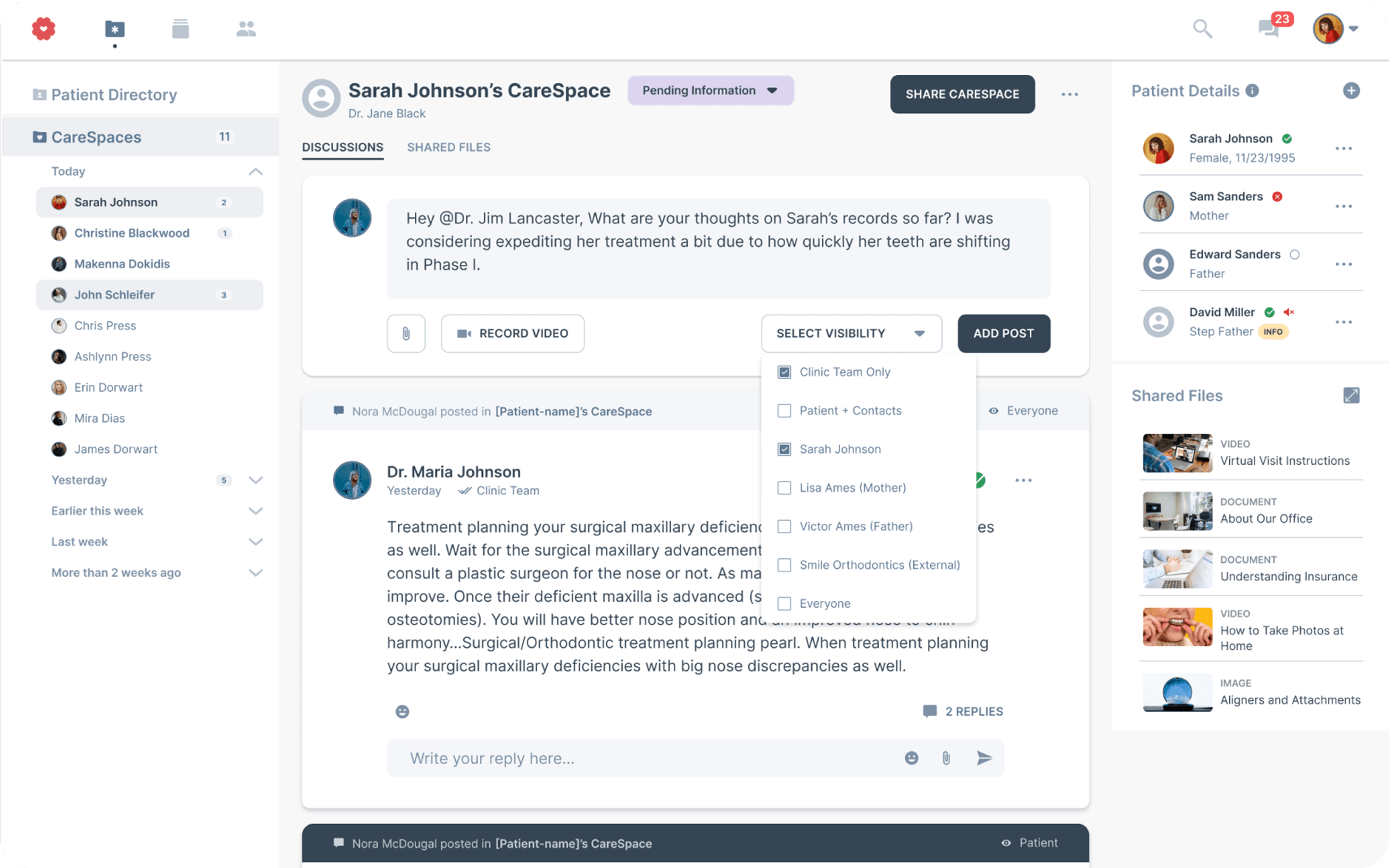Image resolution: width=1389 pixels, height=868 pixels.
Task: Open messages icon with 23 badge
Action: [x=1269, y=27]
